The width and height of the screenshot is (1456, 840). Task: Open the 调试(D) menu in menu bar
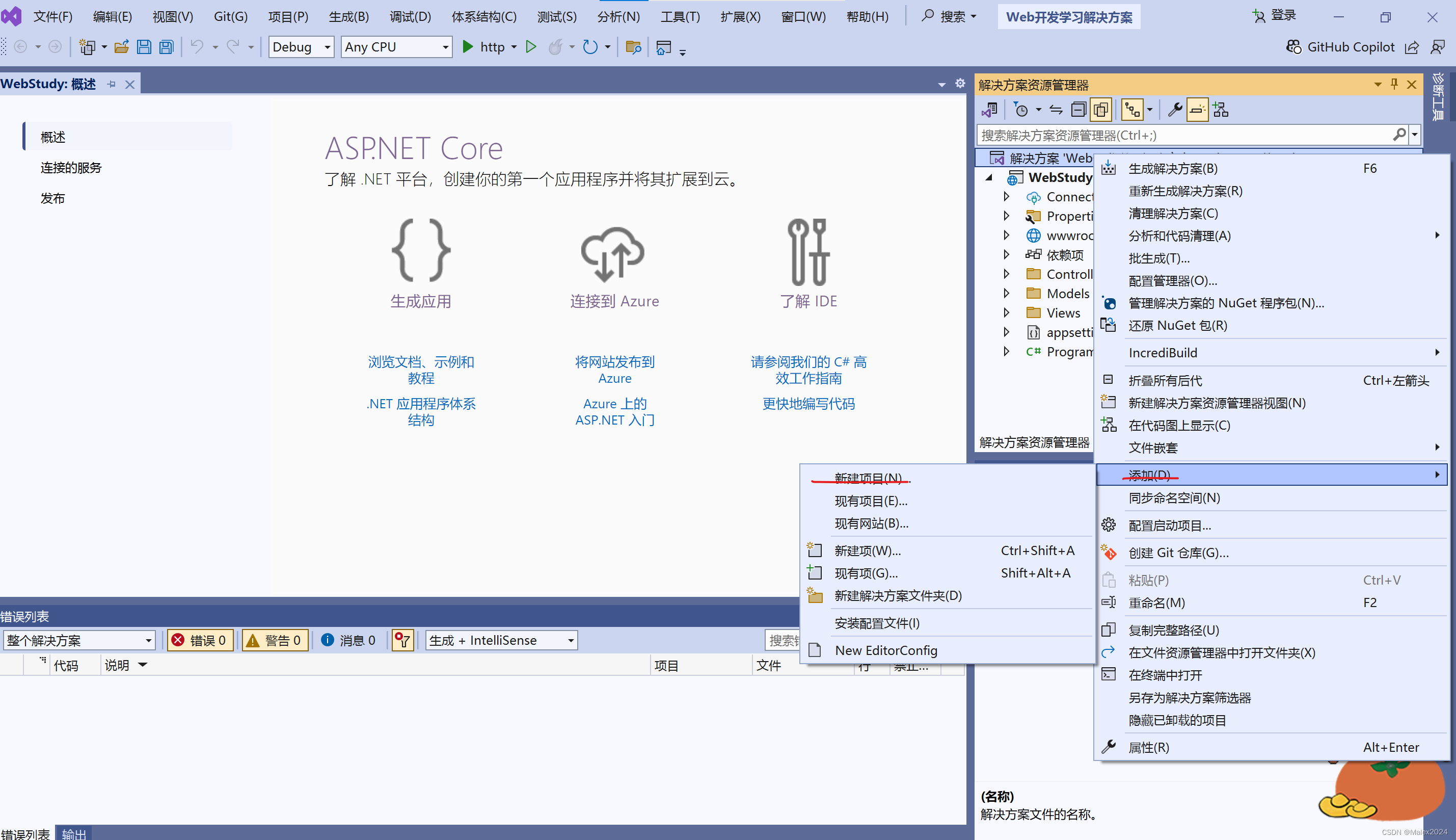[x=410, y=16]
